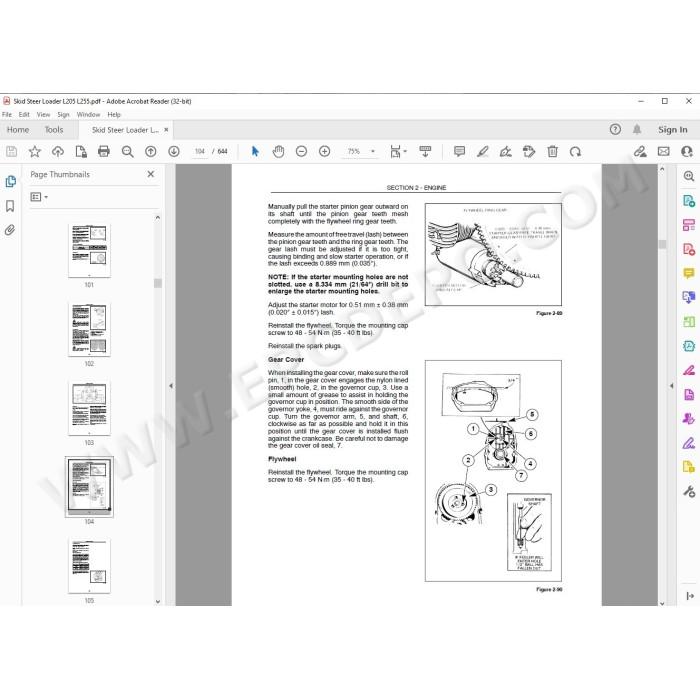Open the Bookmarks panel icon

[x=10, y=206]
